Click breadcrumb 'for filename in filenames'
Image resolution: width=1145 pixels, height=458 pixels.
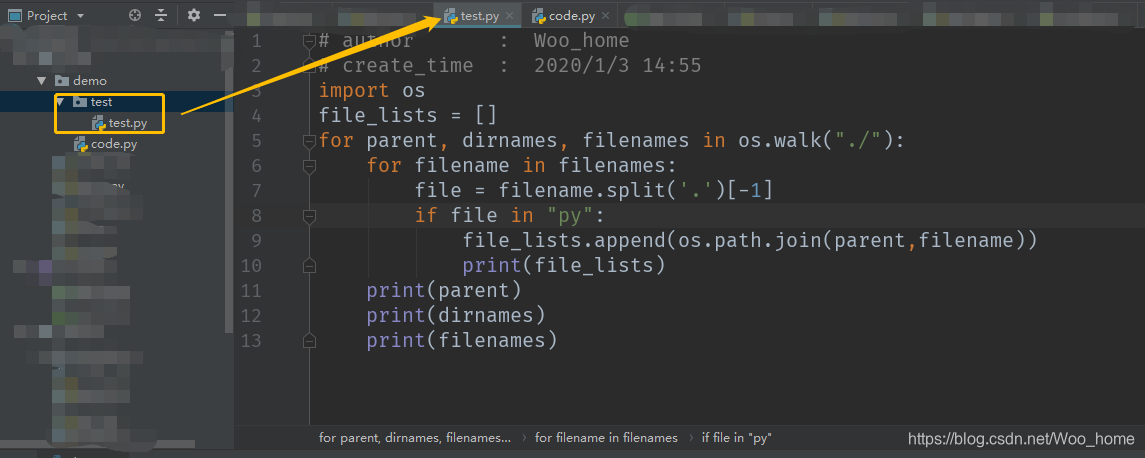pos(606,438)
